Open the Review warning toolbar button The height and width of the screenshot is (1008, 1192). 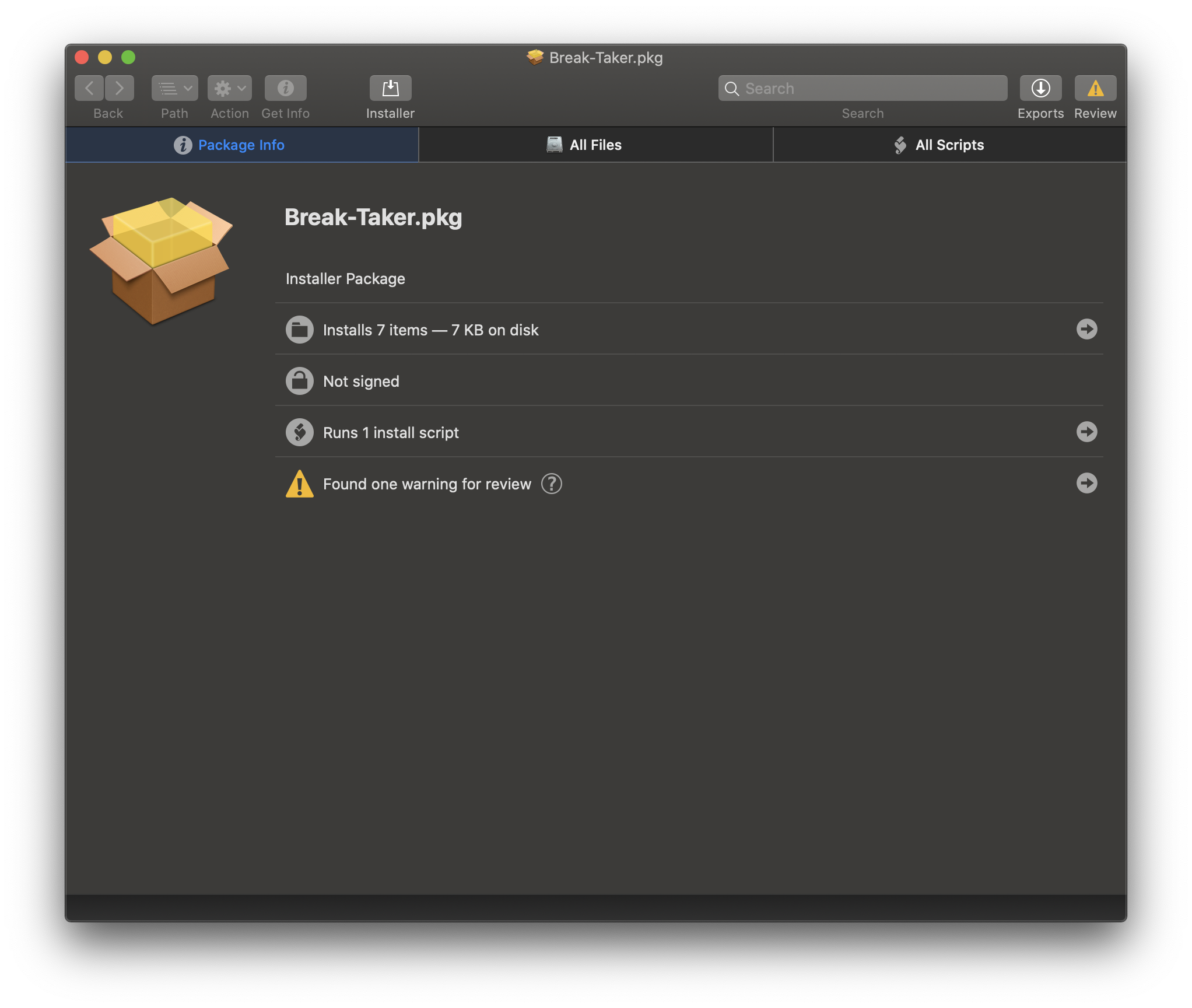point(1095,88)
